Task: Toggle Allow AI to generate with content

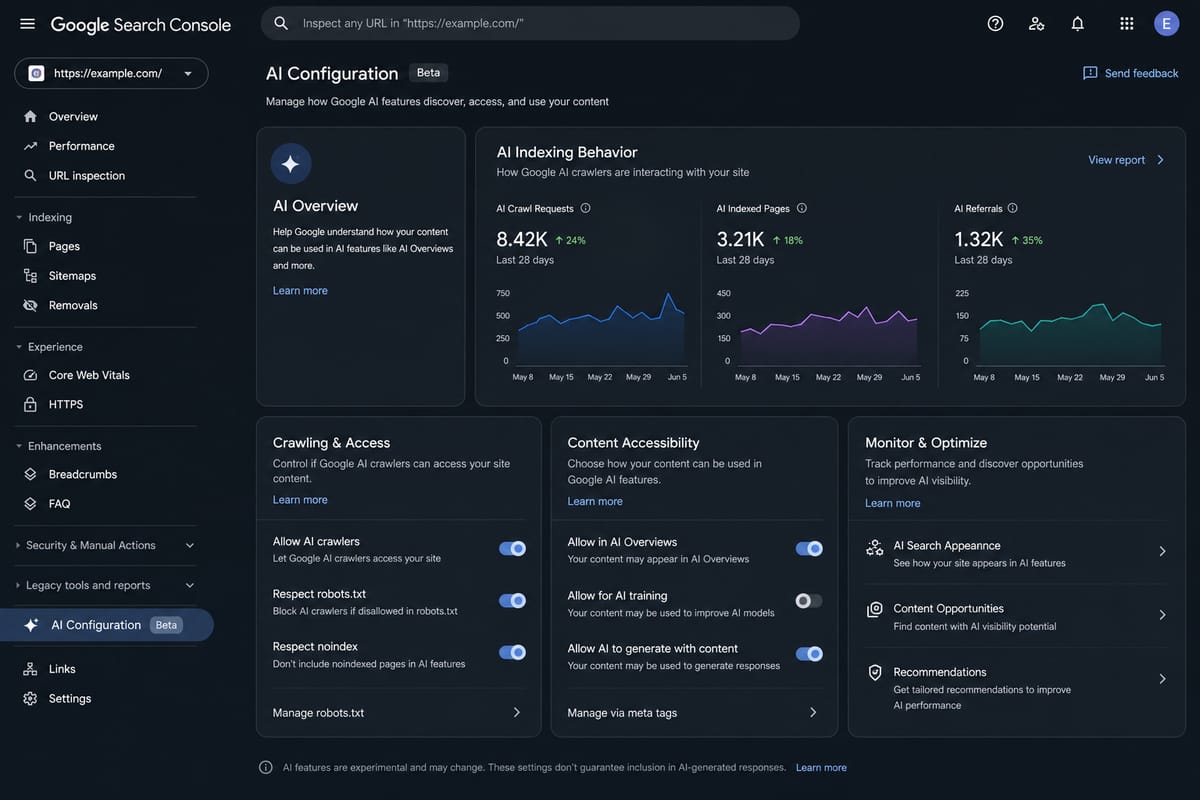Action: point(809,654)
